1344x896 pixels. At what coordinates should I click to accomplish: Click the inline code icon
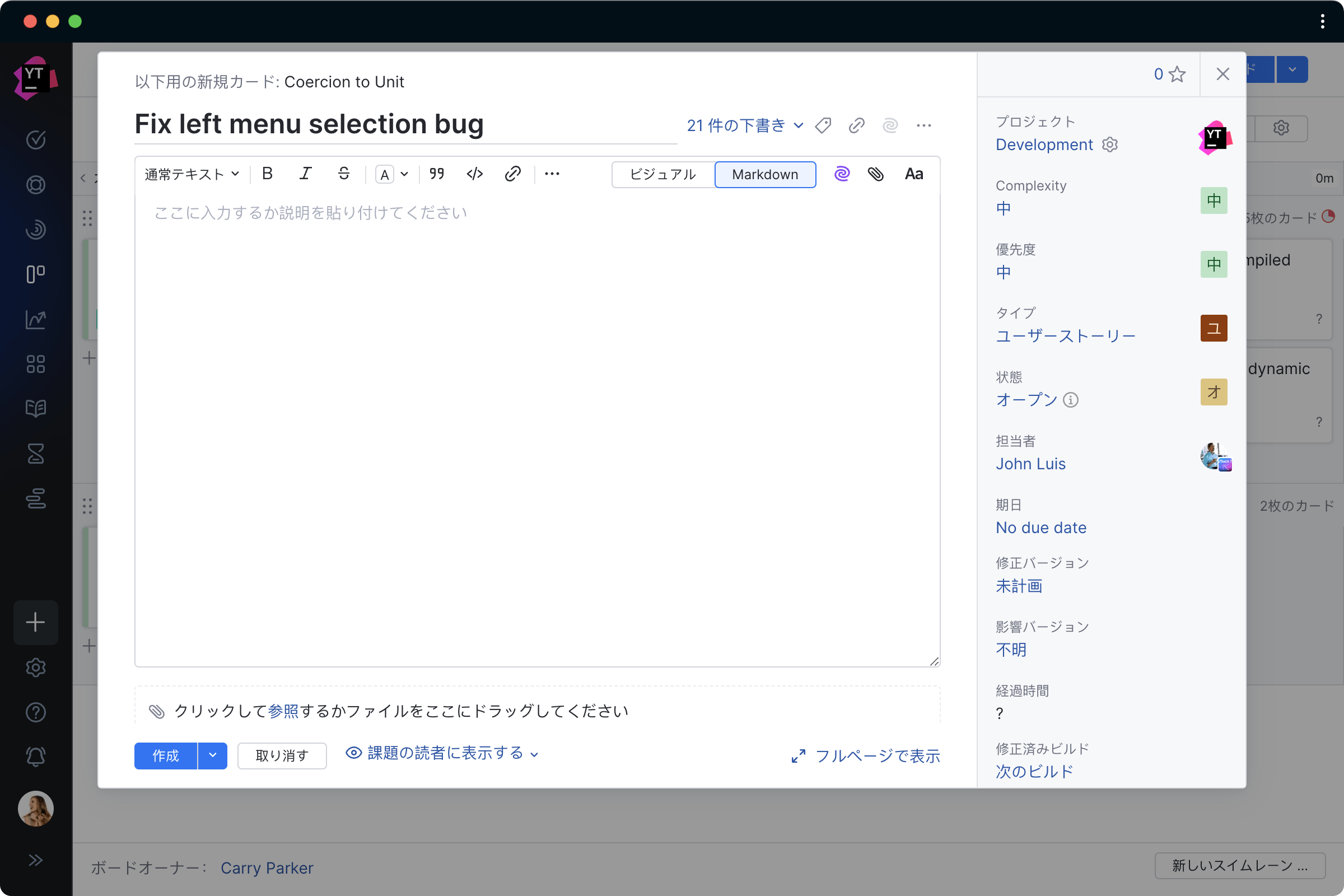coord(475,174)
